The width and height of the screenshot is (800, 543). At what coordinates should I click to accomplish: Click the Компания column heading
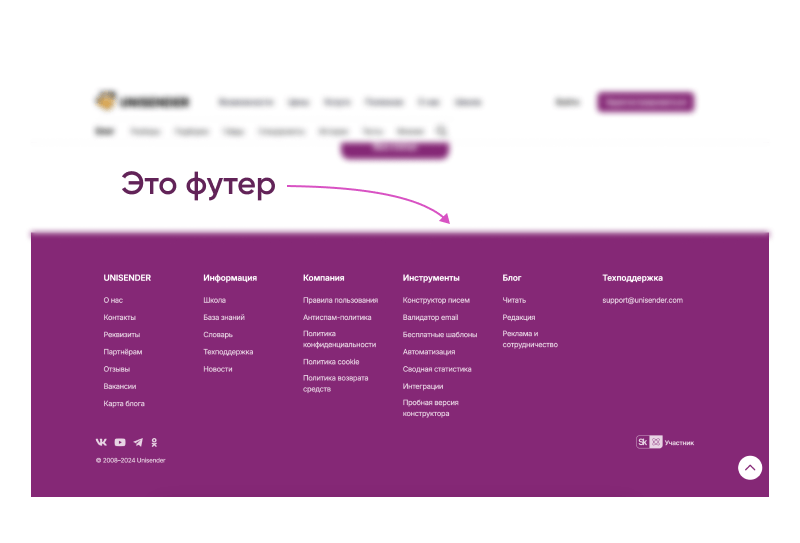tap(323, 278)
